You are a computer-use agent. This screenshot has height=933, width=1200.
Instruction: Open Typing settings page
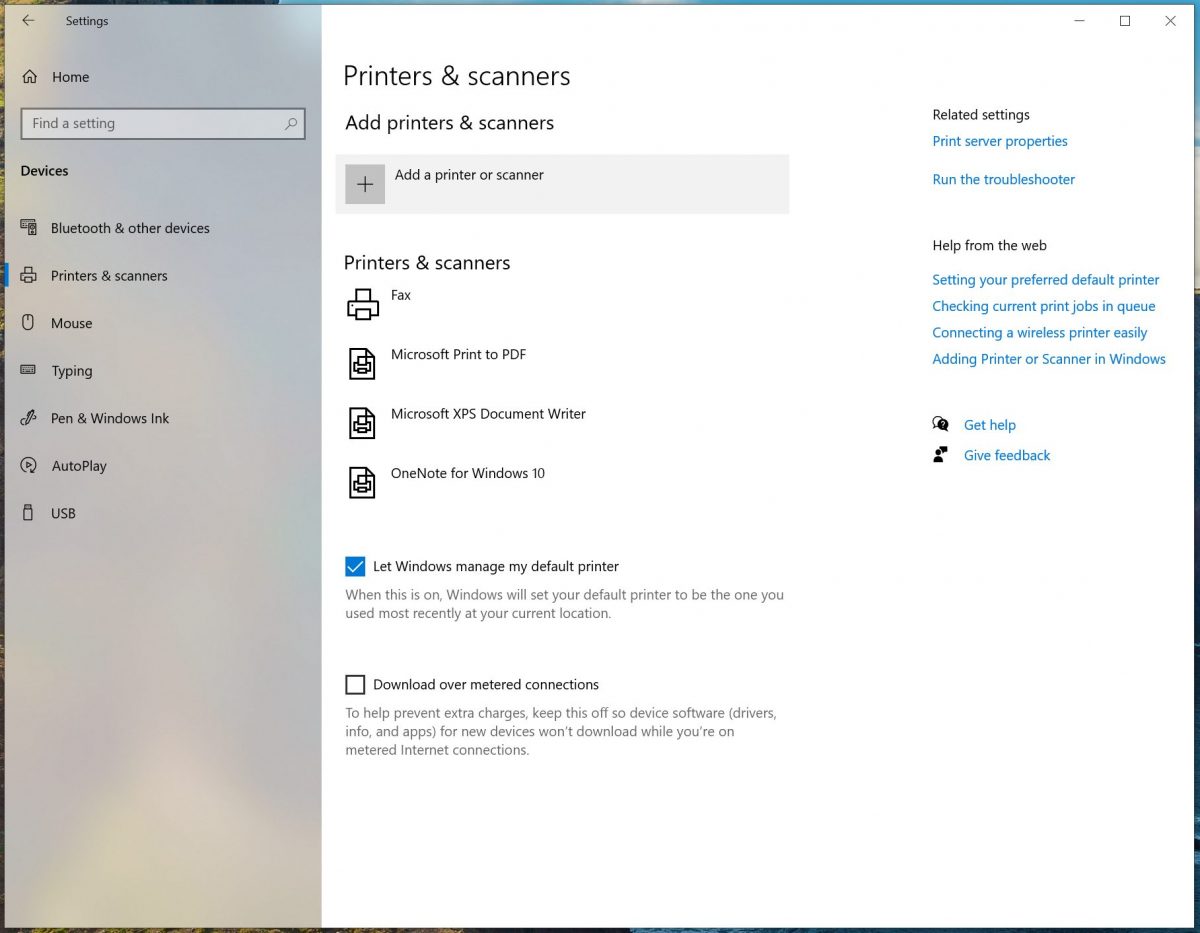tap(71, 371)
